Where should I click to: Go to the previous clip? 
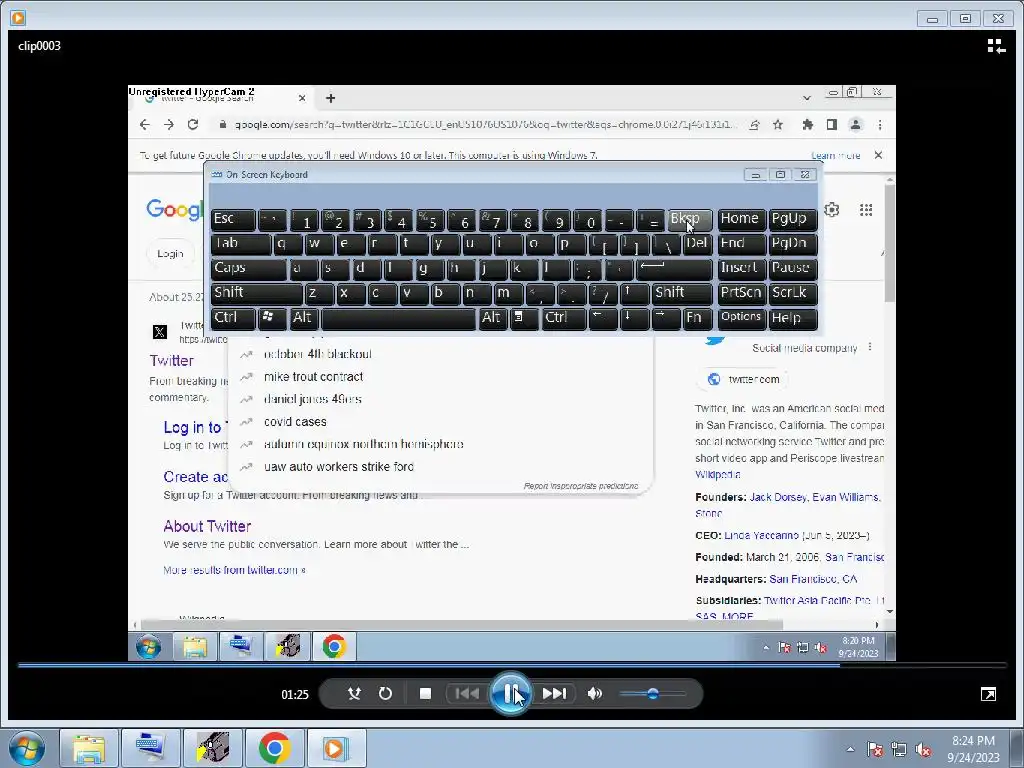pos(467,694)
